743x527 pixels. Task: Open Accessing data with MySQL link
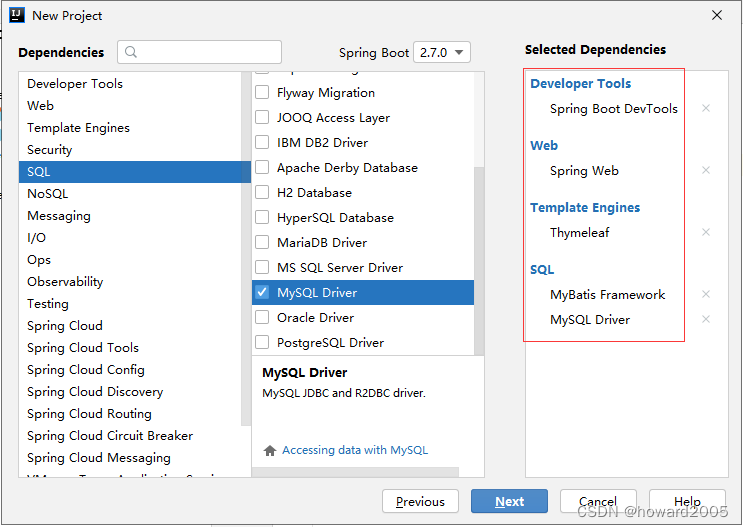tap(355, 450)
